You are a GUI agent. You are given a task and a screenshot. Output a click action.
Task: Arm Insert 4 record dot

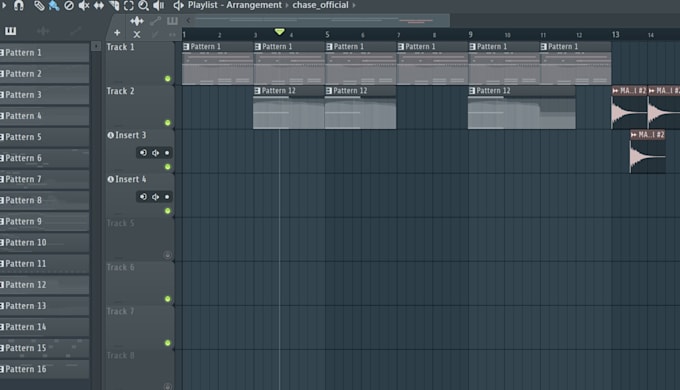167,197
